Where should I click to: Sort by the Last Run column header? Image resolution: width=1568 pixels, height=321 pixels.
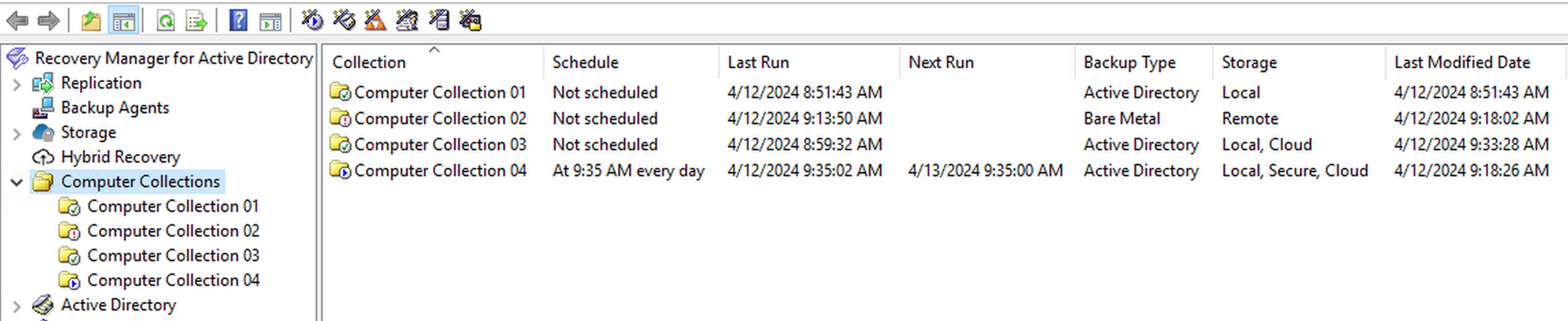click(758, 62)
